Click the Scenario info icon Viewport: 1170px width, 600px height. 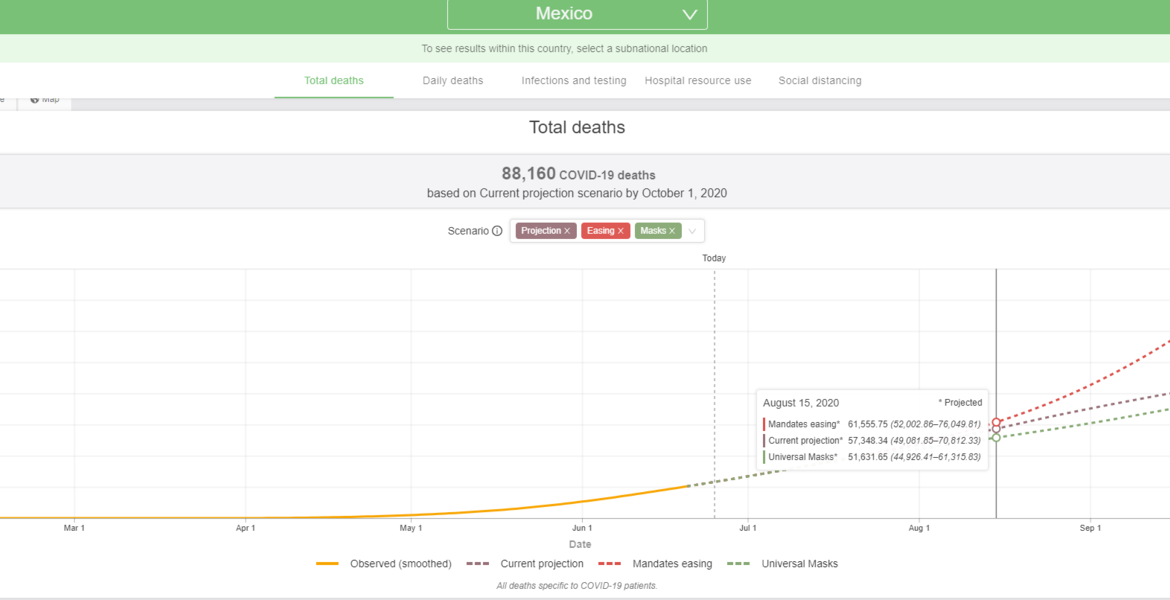[x=497, y=231]
